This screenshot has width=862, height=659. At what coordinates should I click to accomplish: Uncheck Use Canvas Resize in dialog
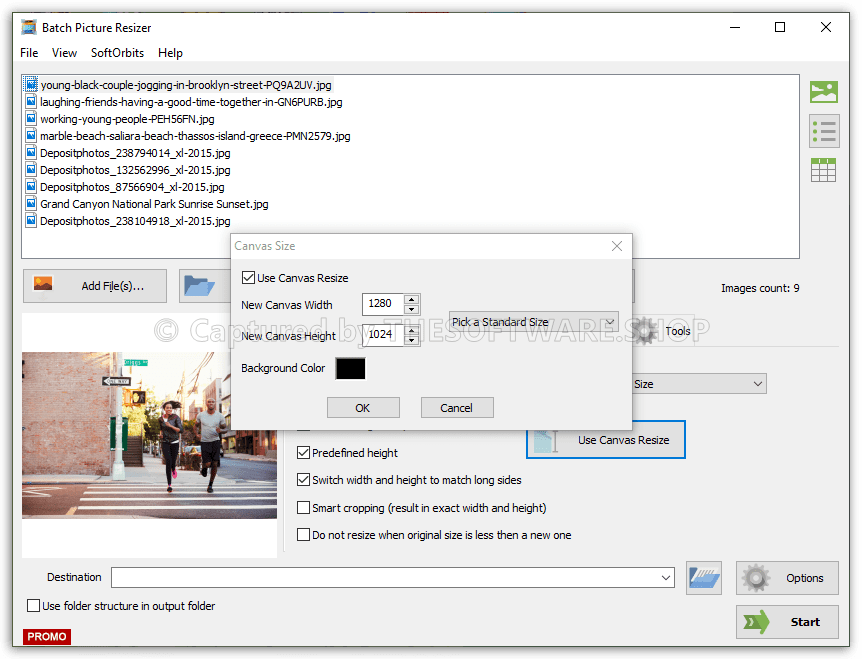pyautogui.click(x=248, y=278)
